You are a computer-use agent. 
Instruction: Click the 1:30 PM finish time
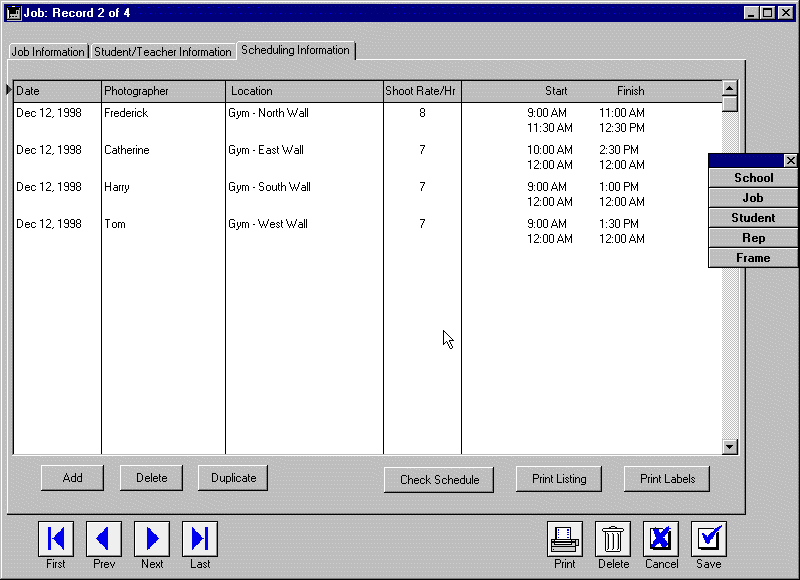click(619, 224)
